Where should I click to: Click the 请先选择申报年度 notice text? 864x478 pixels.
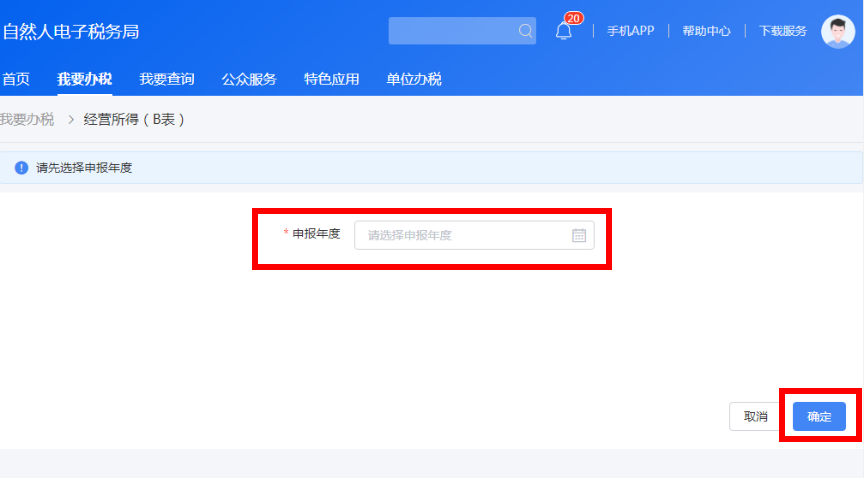[84, 168]
